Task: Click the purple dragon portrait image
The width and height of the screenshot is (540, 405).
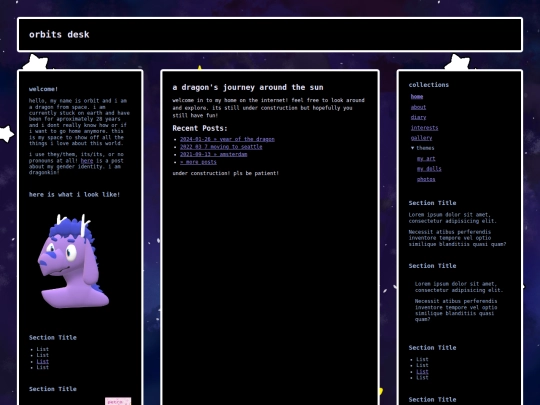Action: click(x=73, y=261)
